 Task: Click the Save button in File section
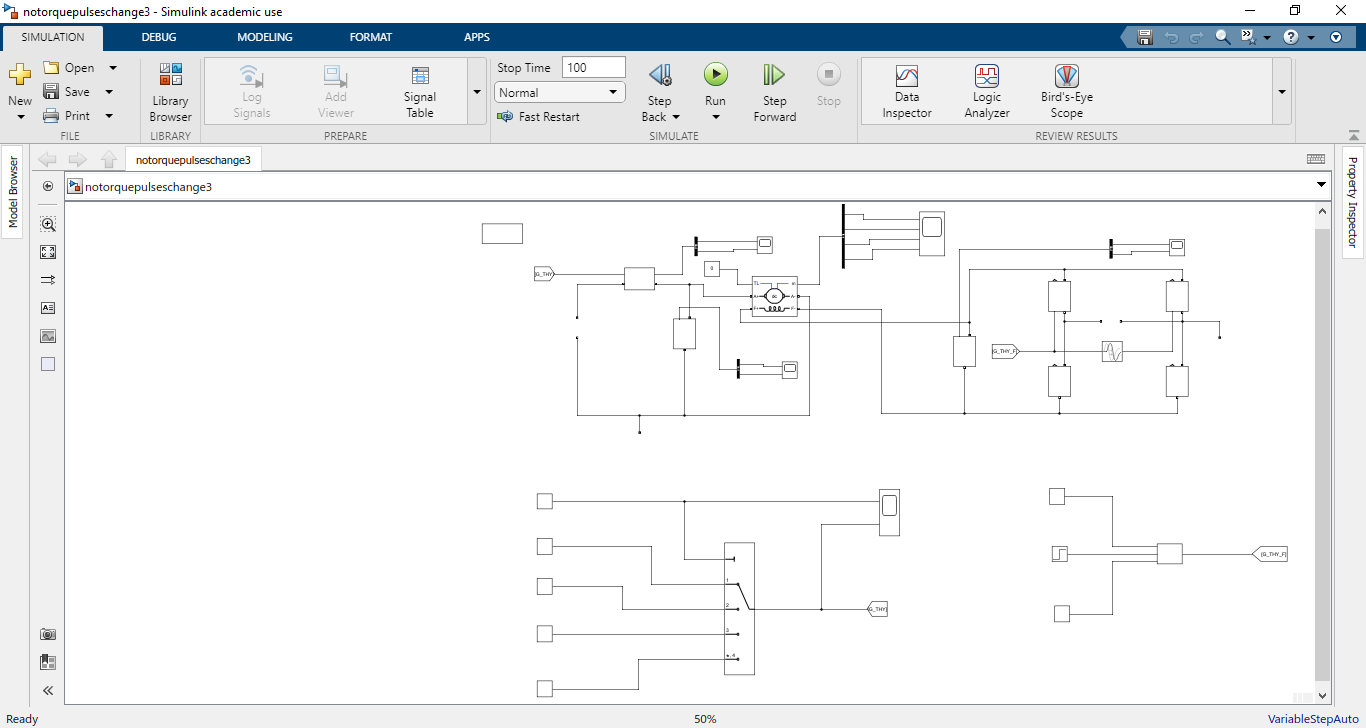click(66, 92)
